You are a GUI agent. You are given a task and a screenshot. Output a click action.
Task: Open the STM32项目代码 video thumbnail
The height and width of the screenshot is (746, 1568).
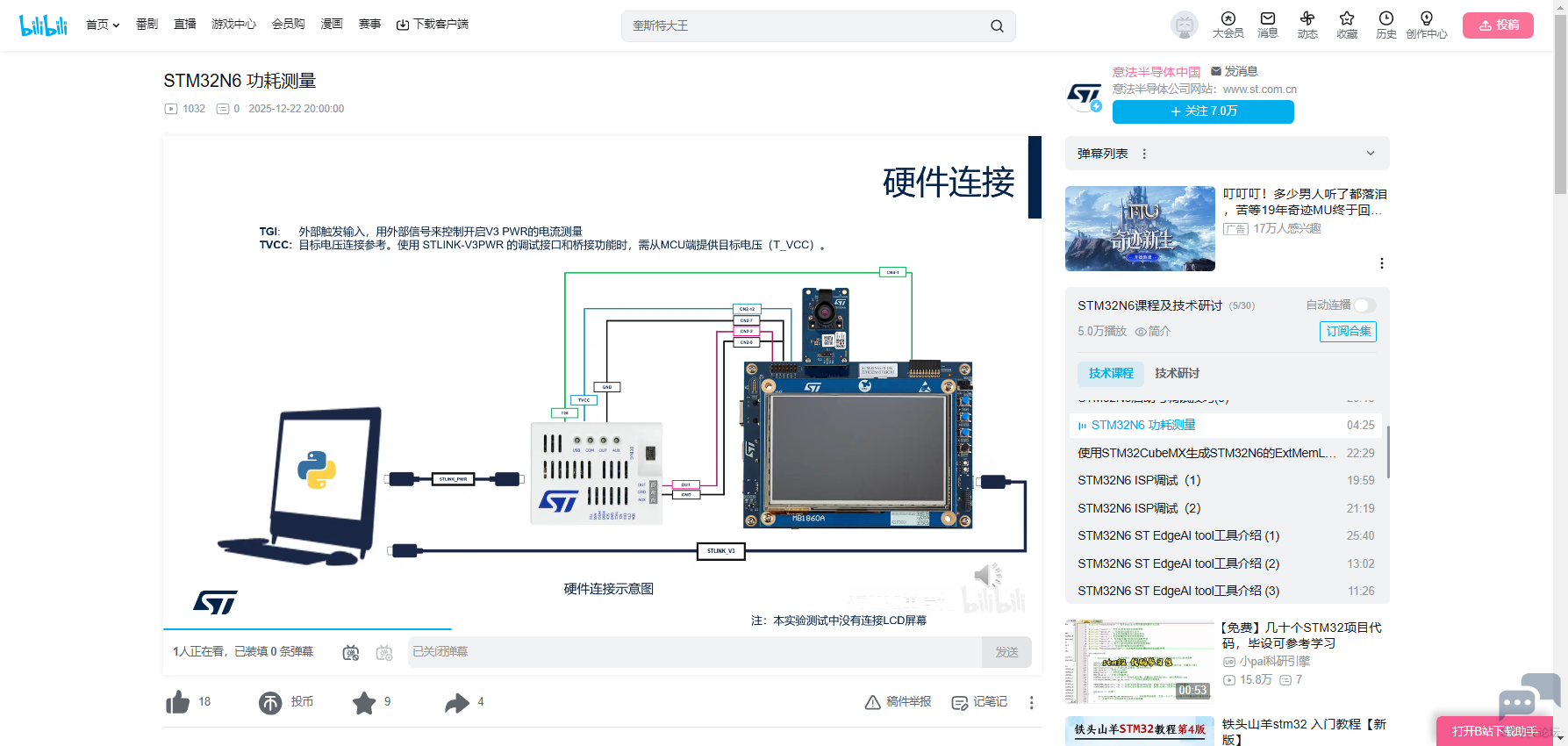[1140, 662]
